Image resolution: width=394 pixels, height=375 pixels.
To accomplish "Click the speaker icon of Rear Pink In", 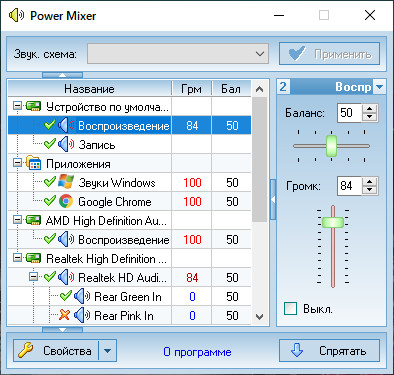I will point(82,315).
